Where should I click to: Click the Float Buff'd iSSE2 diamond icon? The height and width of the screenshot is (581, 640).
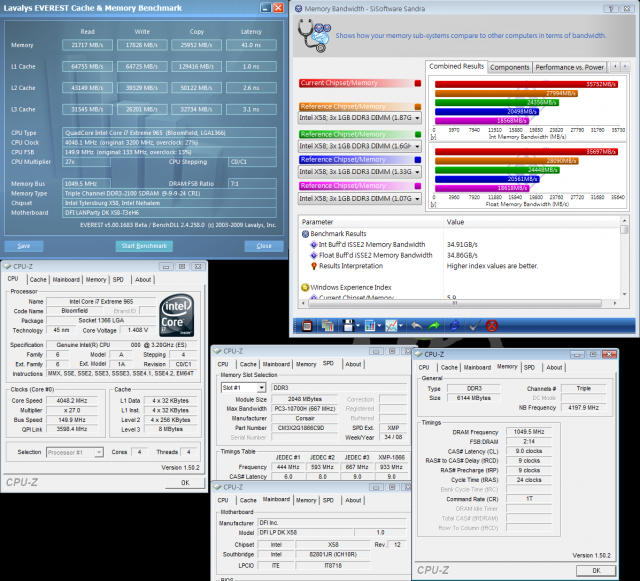(313, 255)
